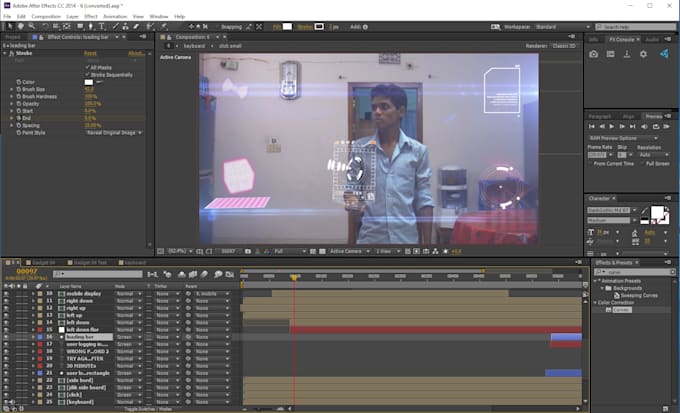Click the FX Console export download icon
680x413 pixels.
click(627, 54)
